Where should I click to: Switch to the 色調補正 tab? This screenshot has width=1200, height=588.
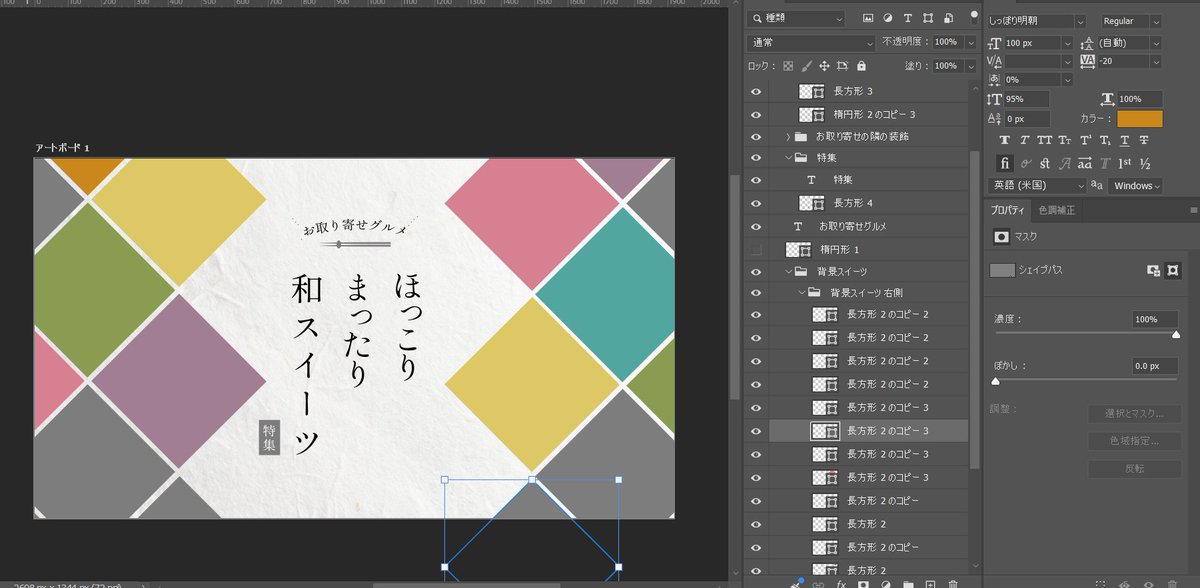click(x=1056, y=210)
